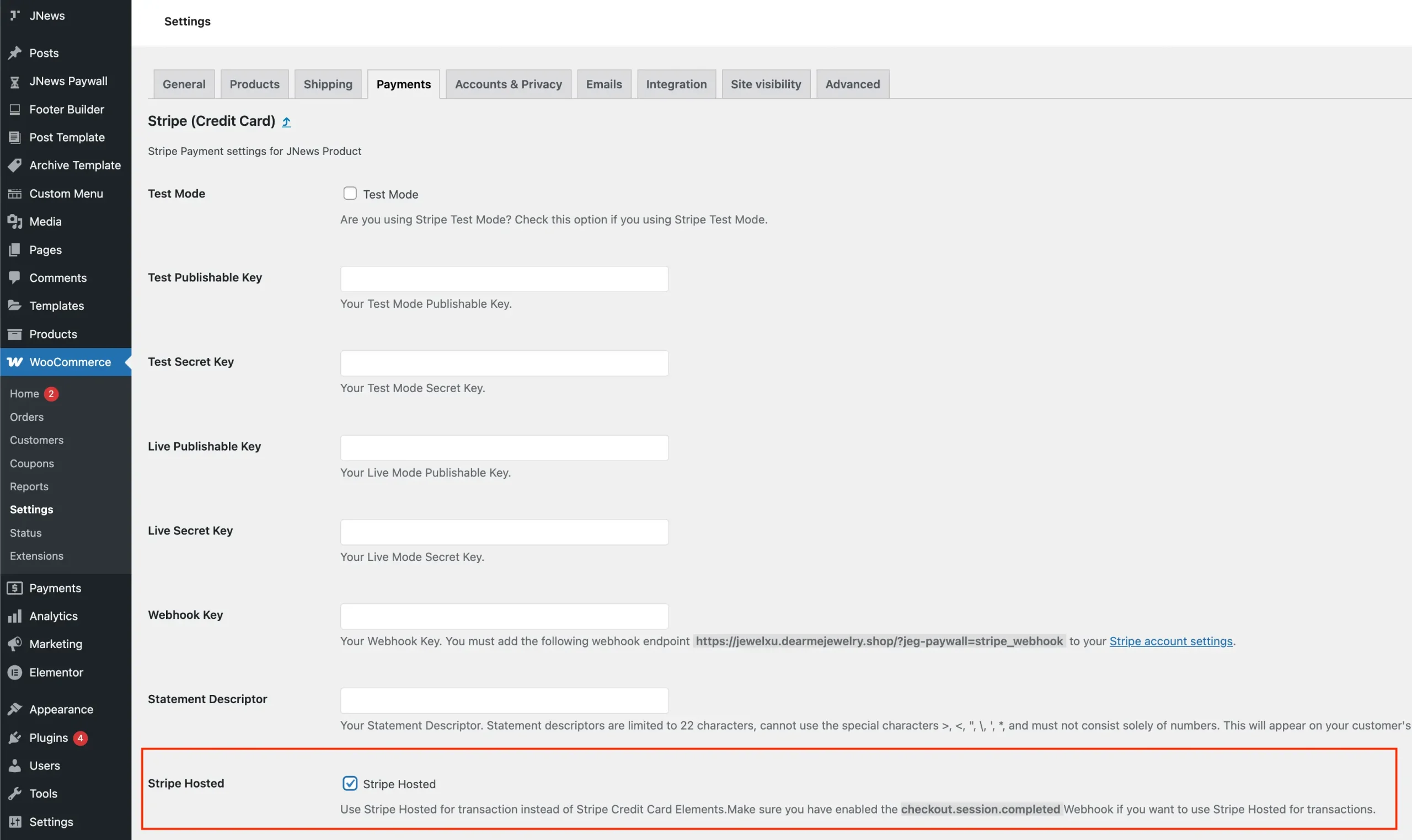The width and height of the screenshot is (1412, 840).
Task: Open the Coupons submenu item
Action: 31,463
